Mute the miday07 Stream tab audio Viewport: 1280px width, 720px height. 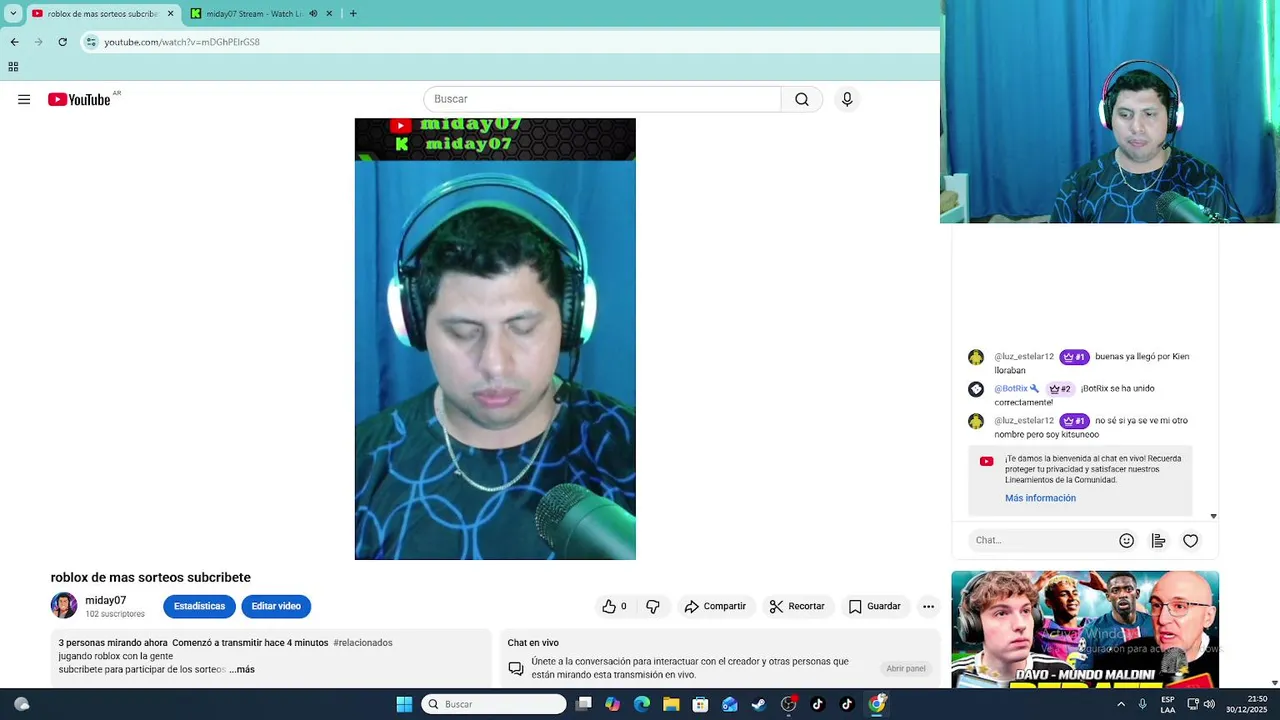(x=313, y=14)
